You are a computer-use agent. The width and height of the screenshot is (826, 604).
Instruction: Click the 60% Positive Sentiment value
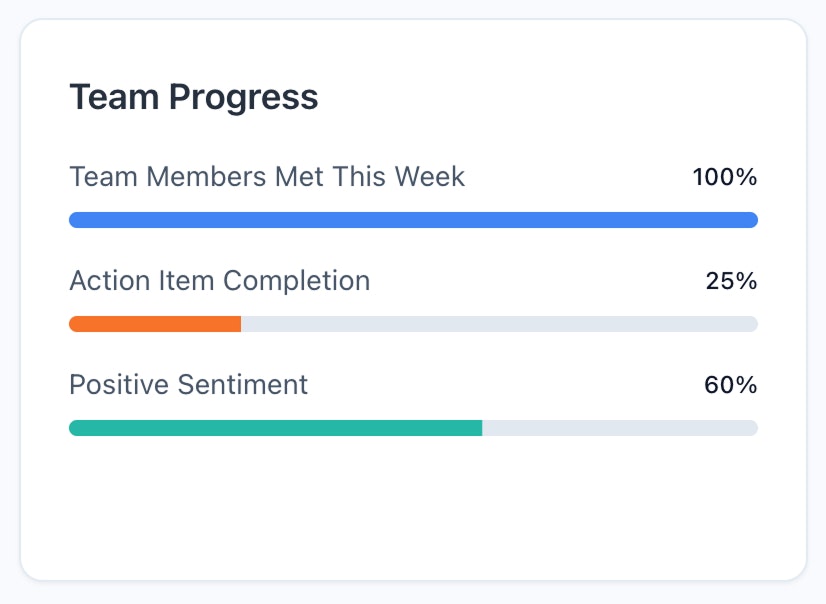tap(731, 386)
